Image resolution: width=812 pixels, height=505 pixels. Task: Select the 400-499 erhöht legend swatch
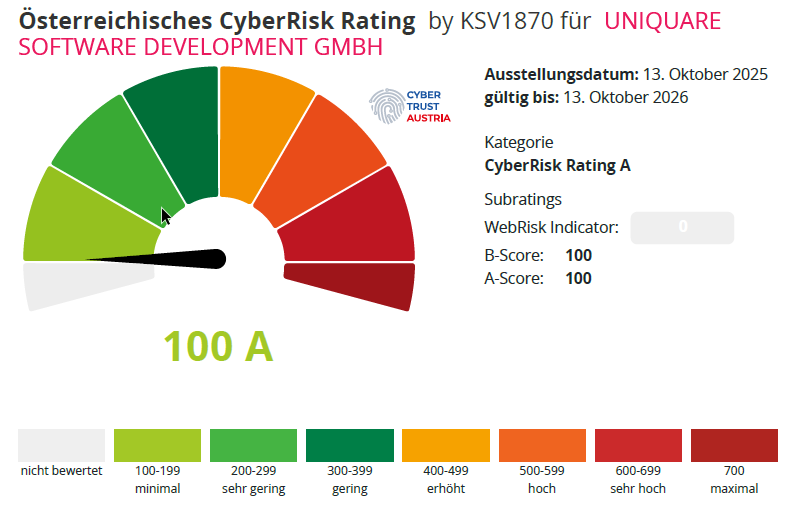coord(446,445)
